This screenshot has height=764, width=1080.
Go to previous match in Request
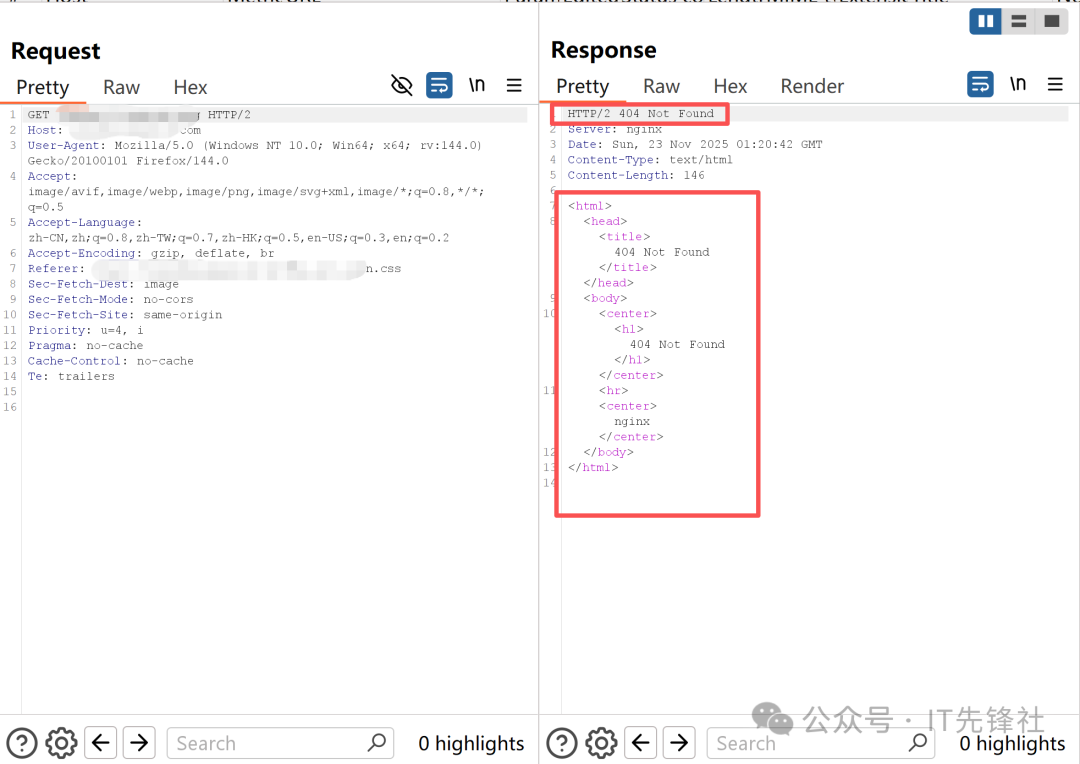(x=101, y=743)
